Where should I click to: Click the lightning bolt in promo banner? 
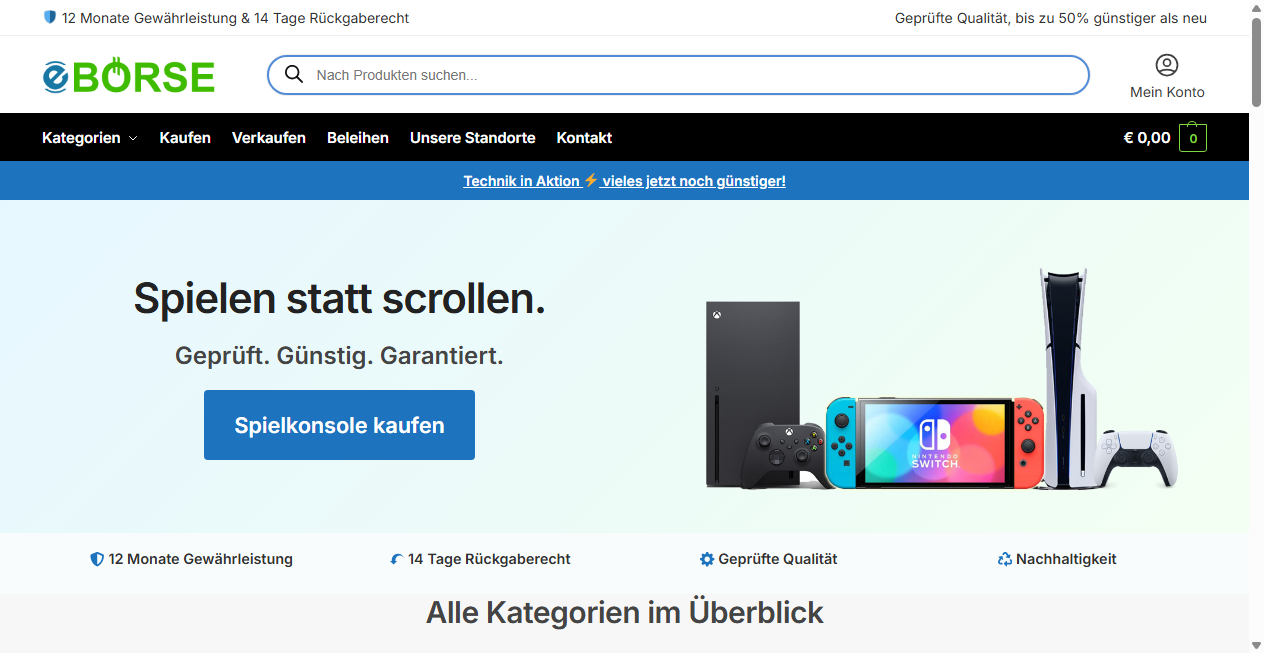[x=591, y=180]
